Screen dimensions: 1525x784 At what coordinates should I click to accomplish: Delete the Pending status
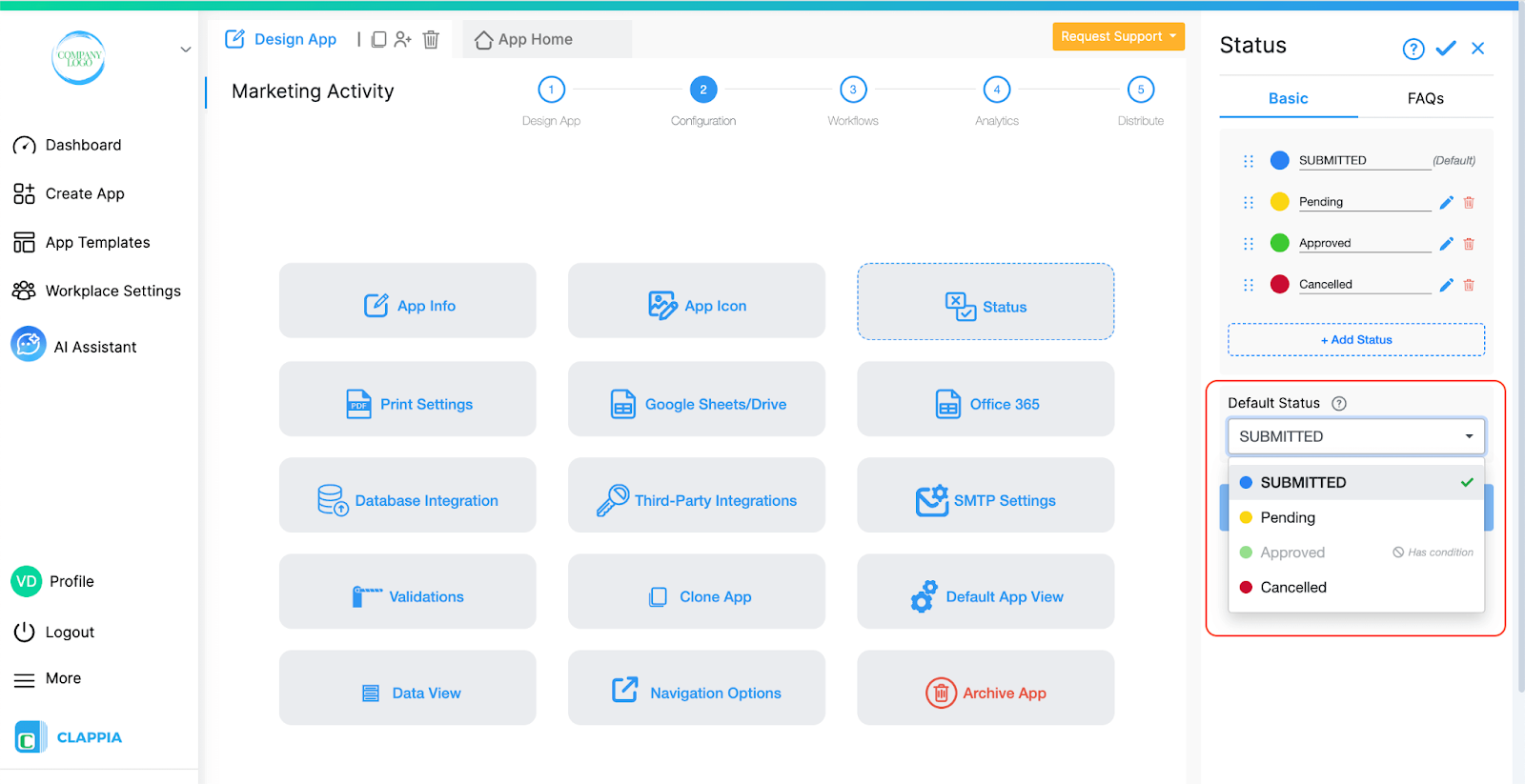tap(1469, 202)
